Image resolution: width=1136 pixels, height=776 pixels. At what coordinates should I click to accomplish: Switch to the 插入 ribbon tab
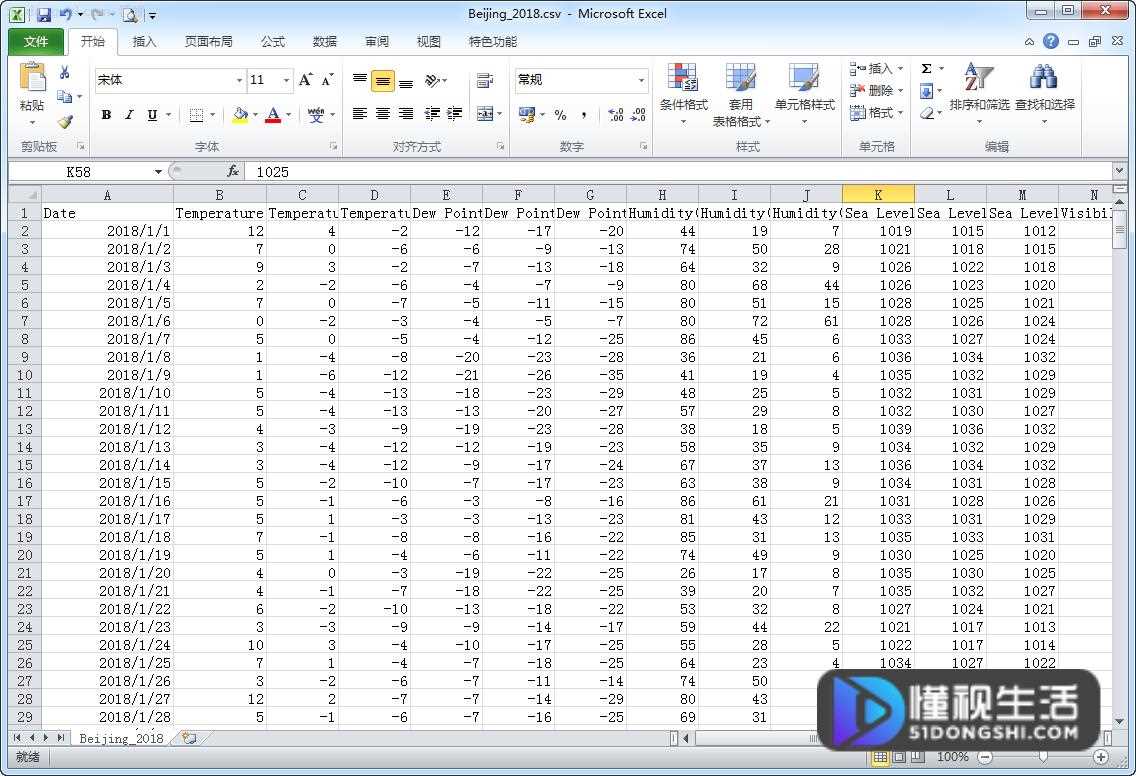click(x=144, y=41)
